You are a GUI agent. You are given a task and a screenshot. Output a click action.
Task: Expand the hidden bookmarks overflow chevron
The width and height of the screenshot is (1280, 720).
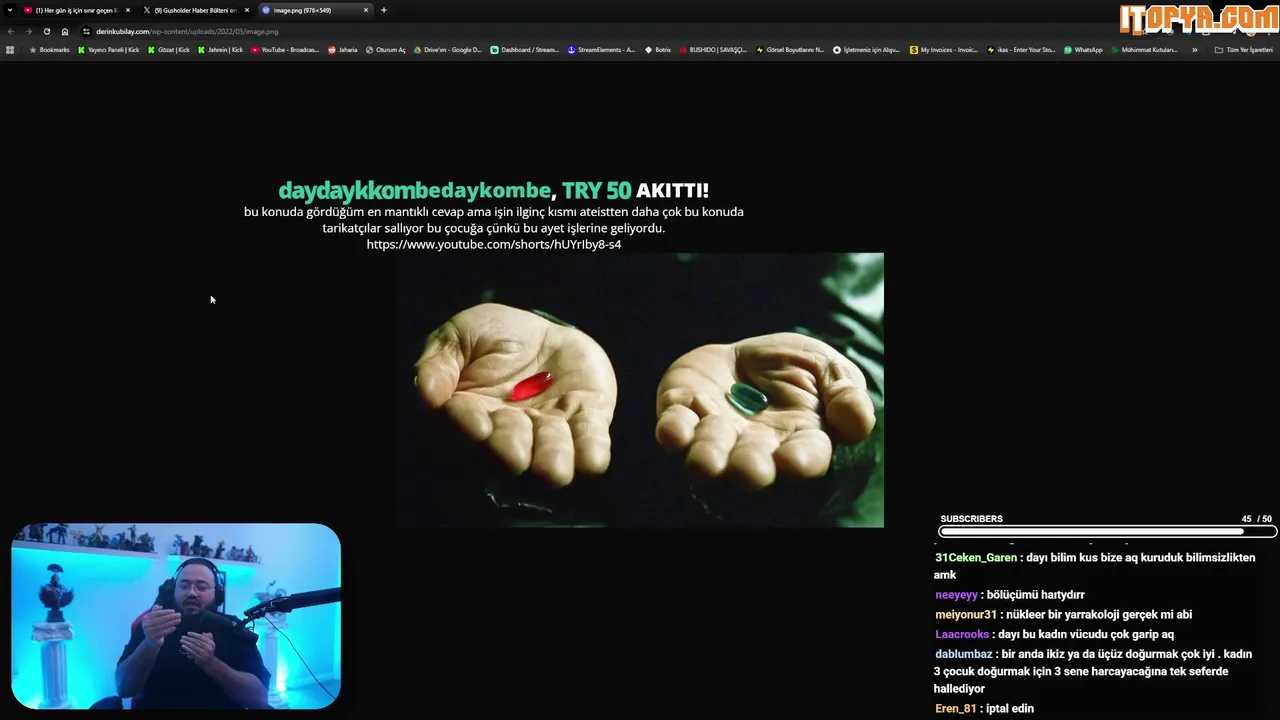tap(1194, 49)
